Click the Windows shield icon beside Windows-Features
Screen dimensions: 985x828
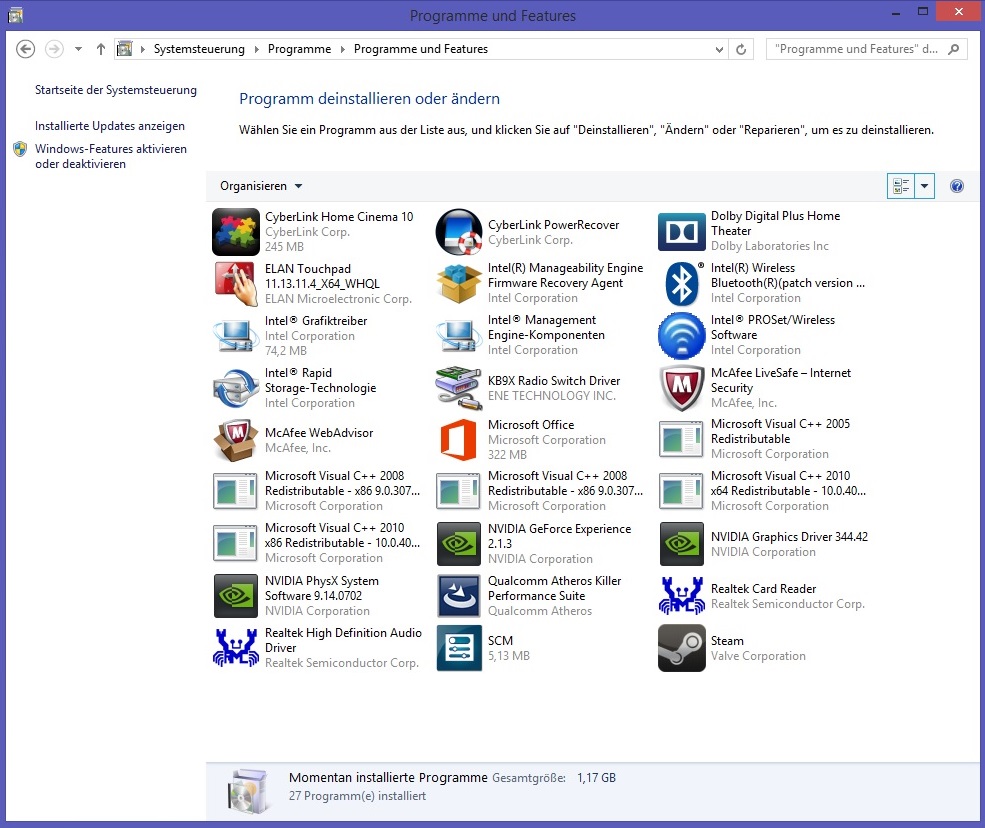pyautogui.click(x=20, y=149)
